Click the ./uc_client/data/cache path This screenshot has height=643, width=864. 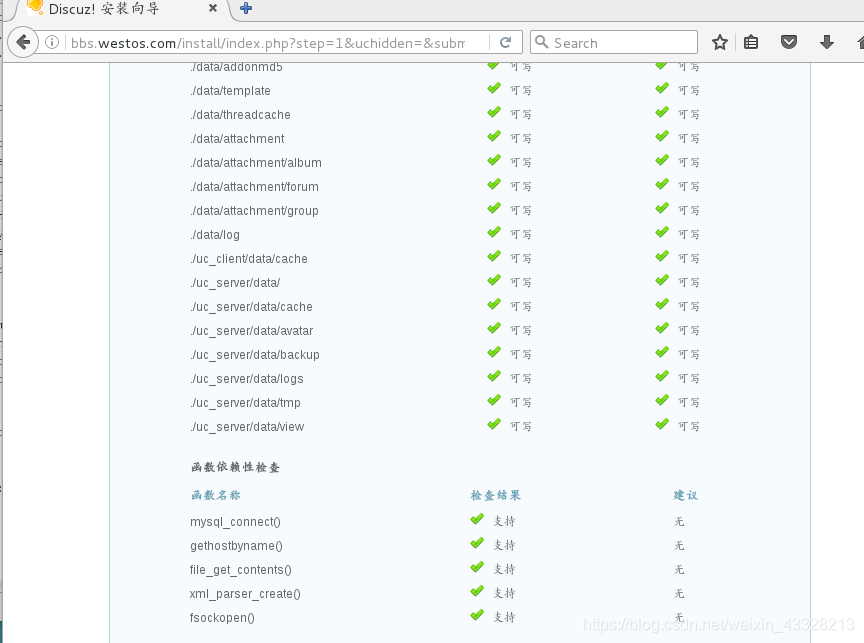(249, 259)
